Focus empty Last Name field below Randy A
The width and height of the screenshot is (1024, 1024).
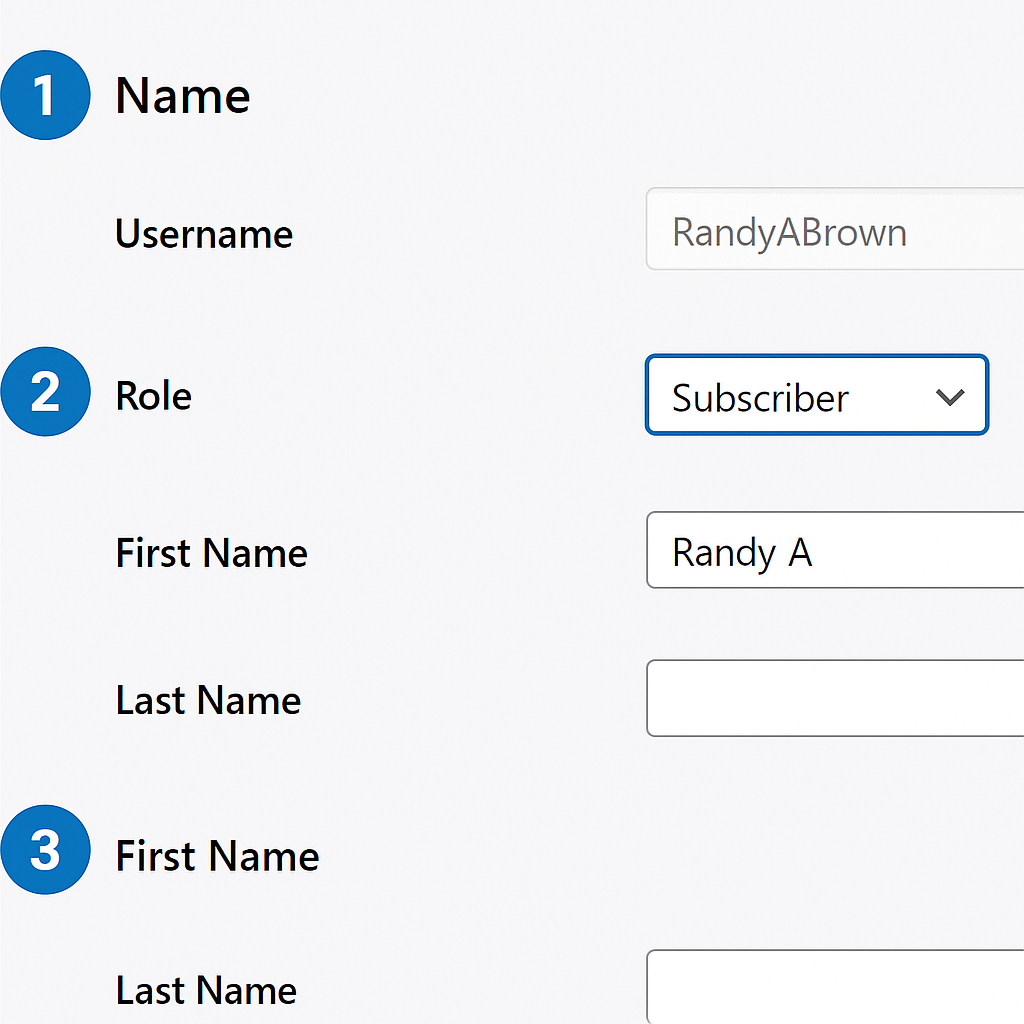[x=835, y=698]
